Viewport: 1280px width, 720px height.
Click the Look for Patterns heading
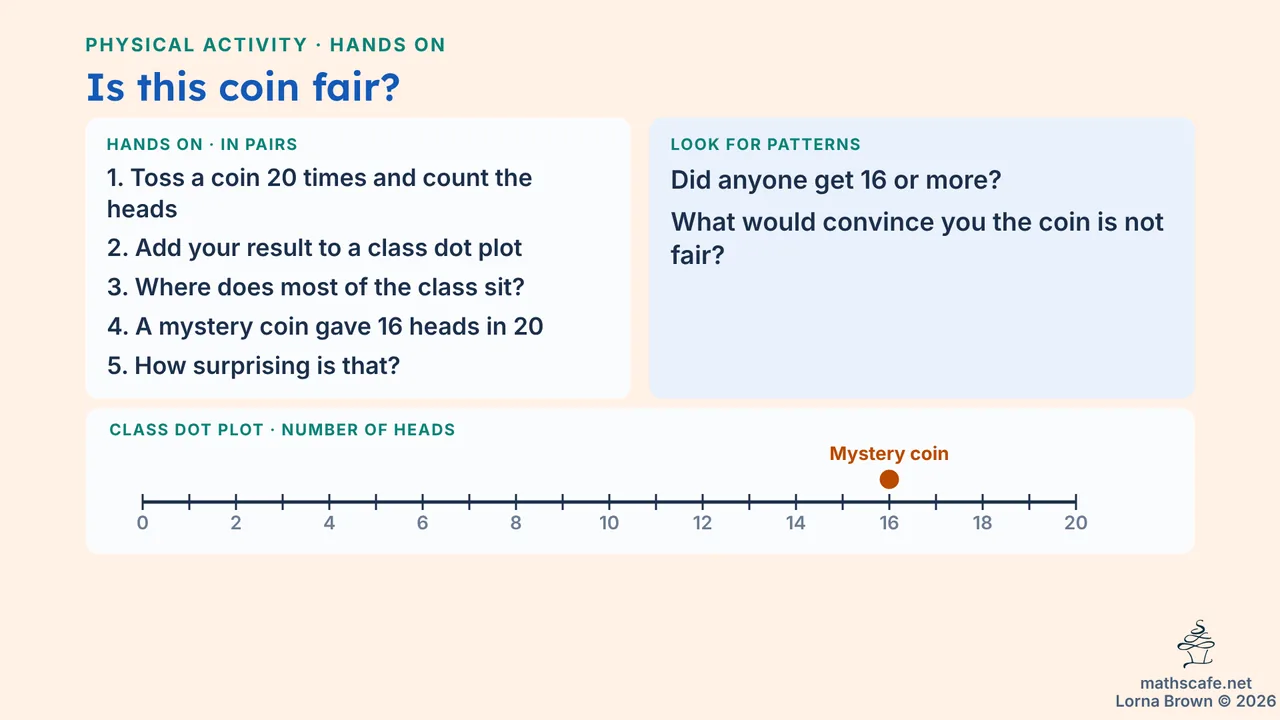pos(765,145)
